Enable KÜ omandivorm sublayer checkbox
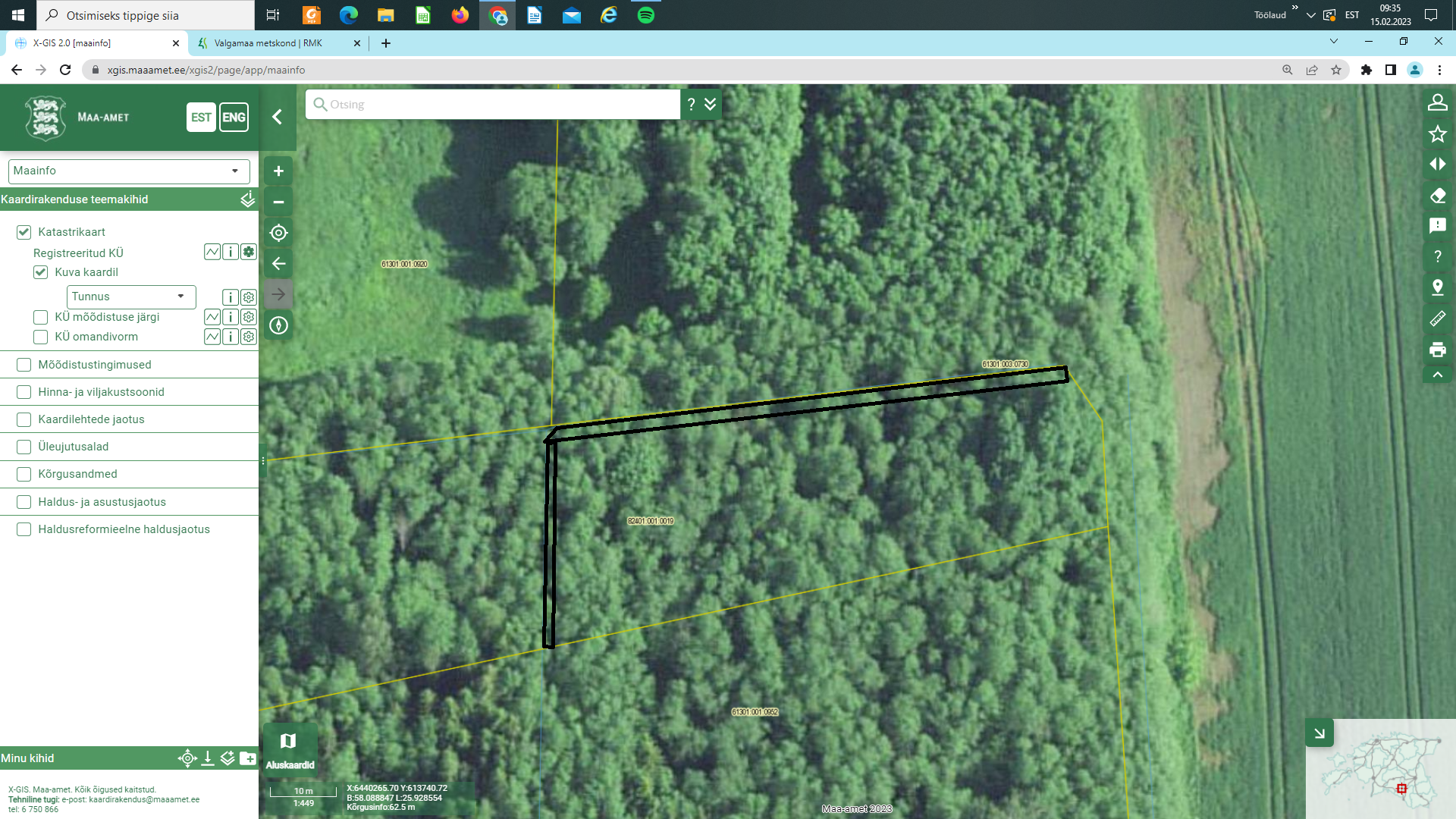The width and height of the screenshot is (1456, 819). [x=41, y=337]
